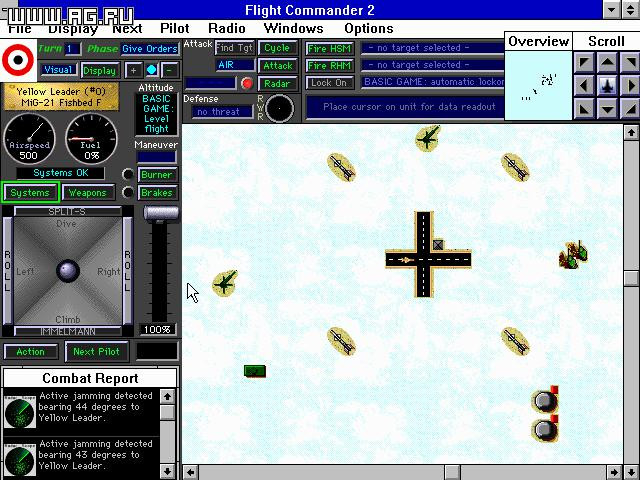Viewport: 640px width, 480px height.
Task: Click the French roundel insignia icon
Action: click(x=18, y=60)
